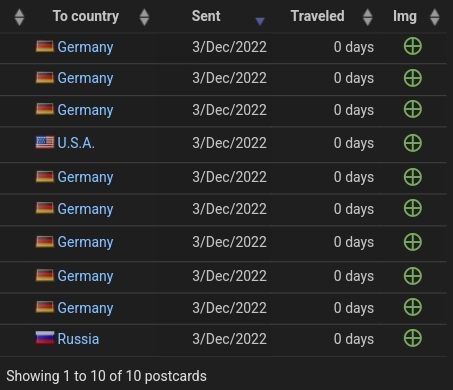Click the Russia flag icon
Viewport: 453px width, 390px height.
45,338
